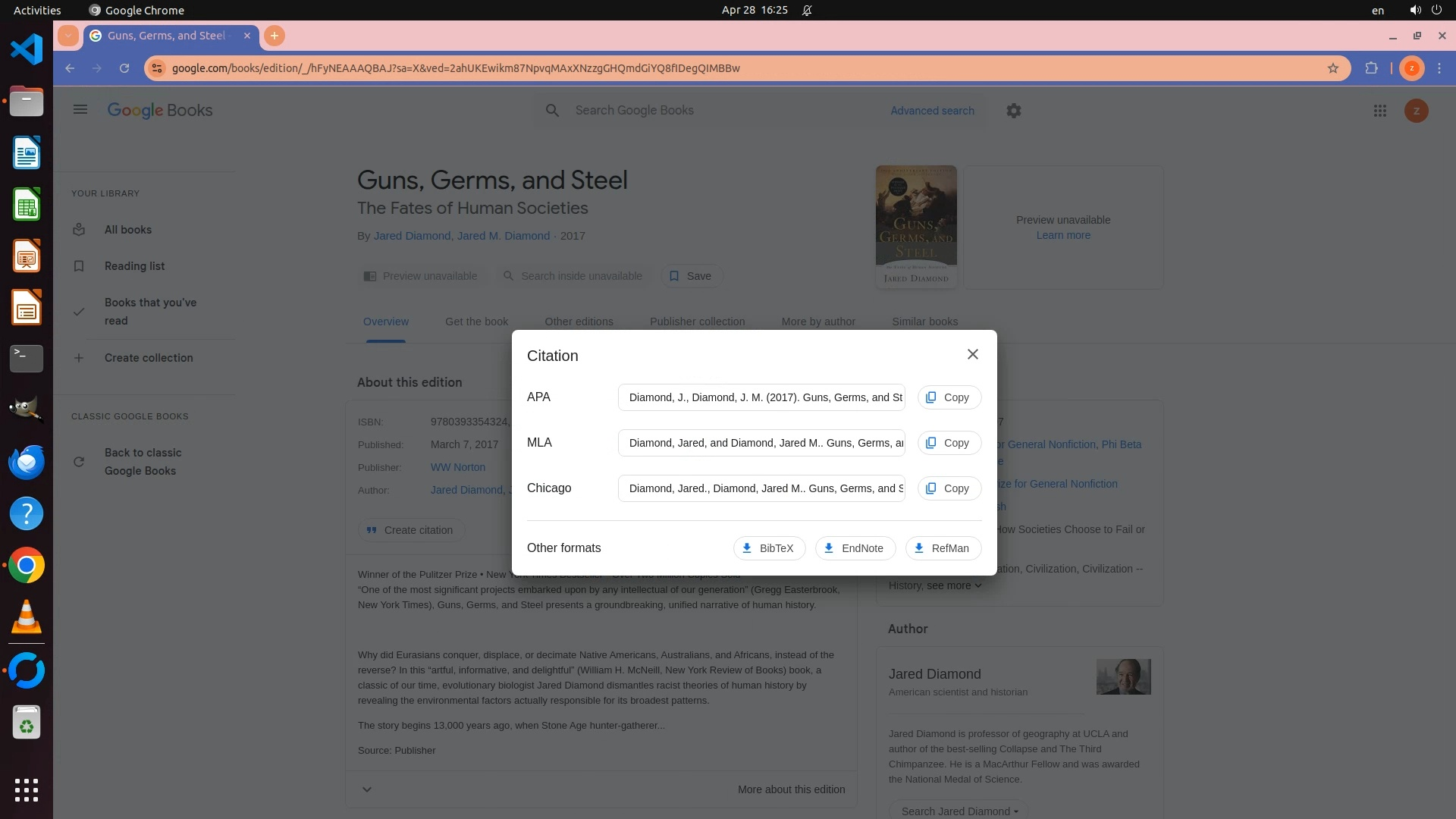Open the Google Books hamburger menu
The image size is (1456, 819).
(x=80, y=110)
